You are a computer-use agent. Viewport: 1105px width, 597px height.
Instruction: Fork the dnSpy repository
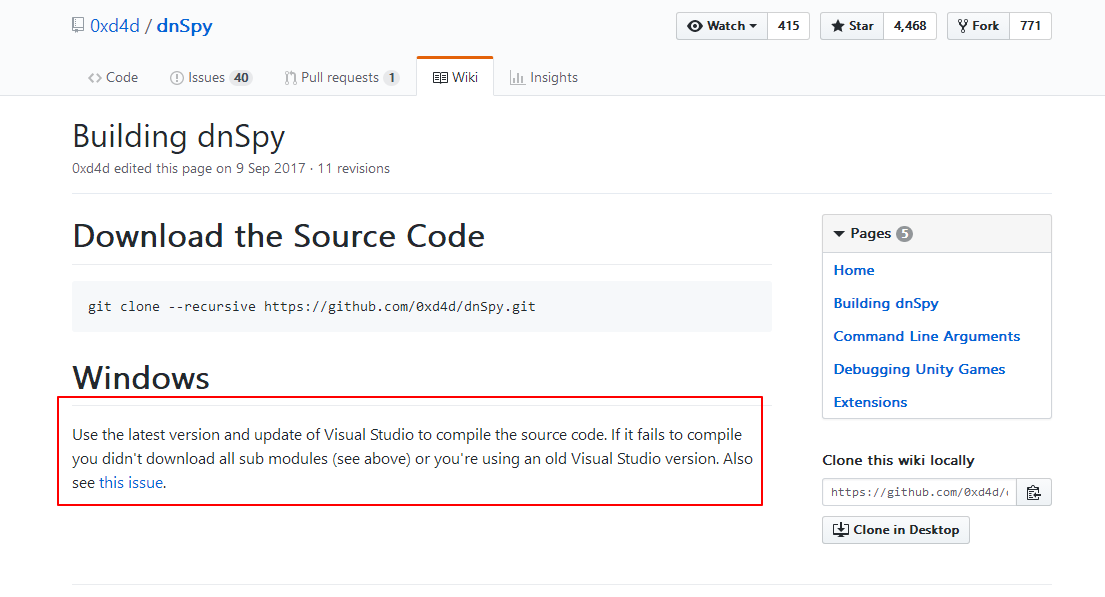pyautogui.click(x=978, y=26)
